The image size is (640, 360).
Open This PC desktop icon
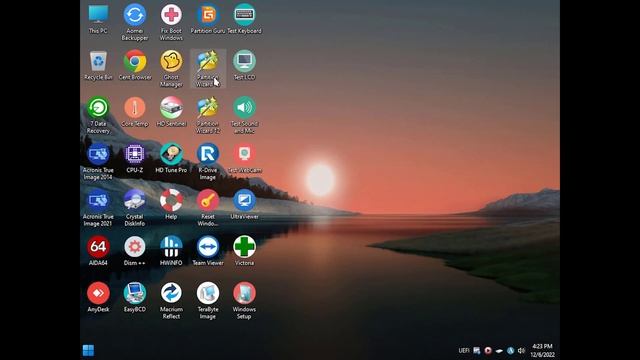click(98, 19)
